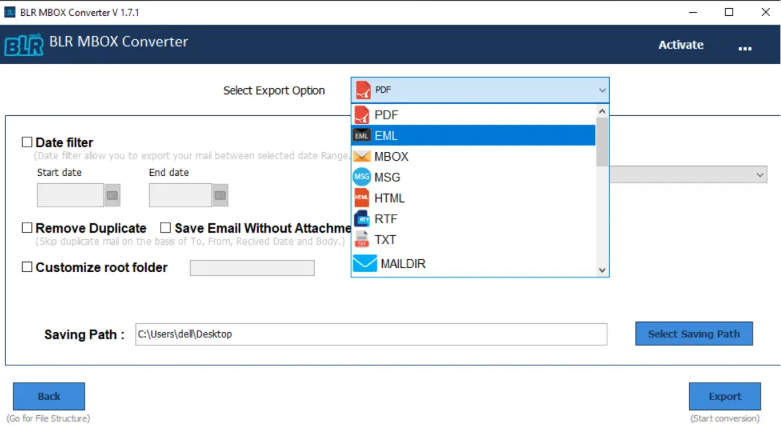Choose MAILDIR from the export list
This screenshot has height=427, width=781.
(x=473, y=264)
